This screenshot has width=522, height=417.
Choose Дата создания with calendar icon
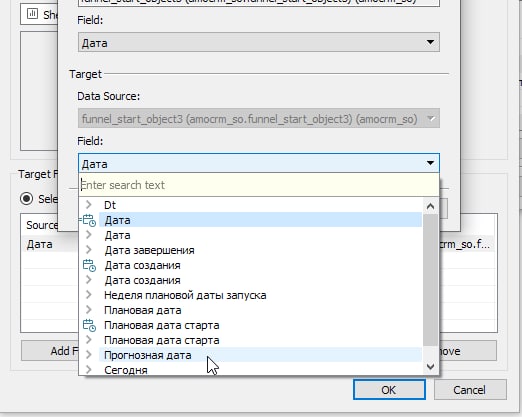tap(260, 265)
